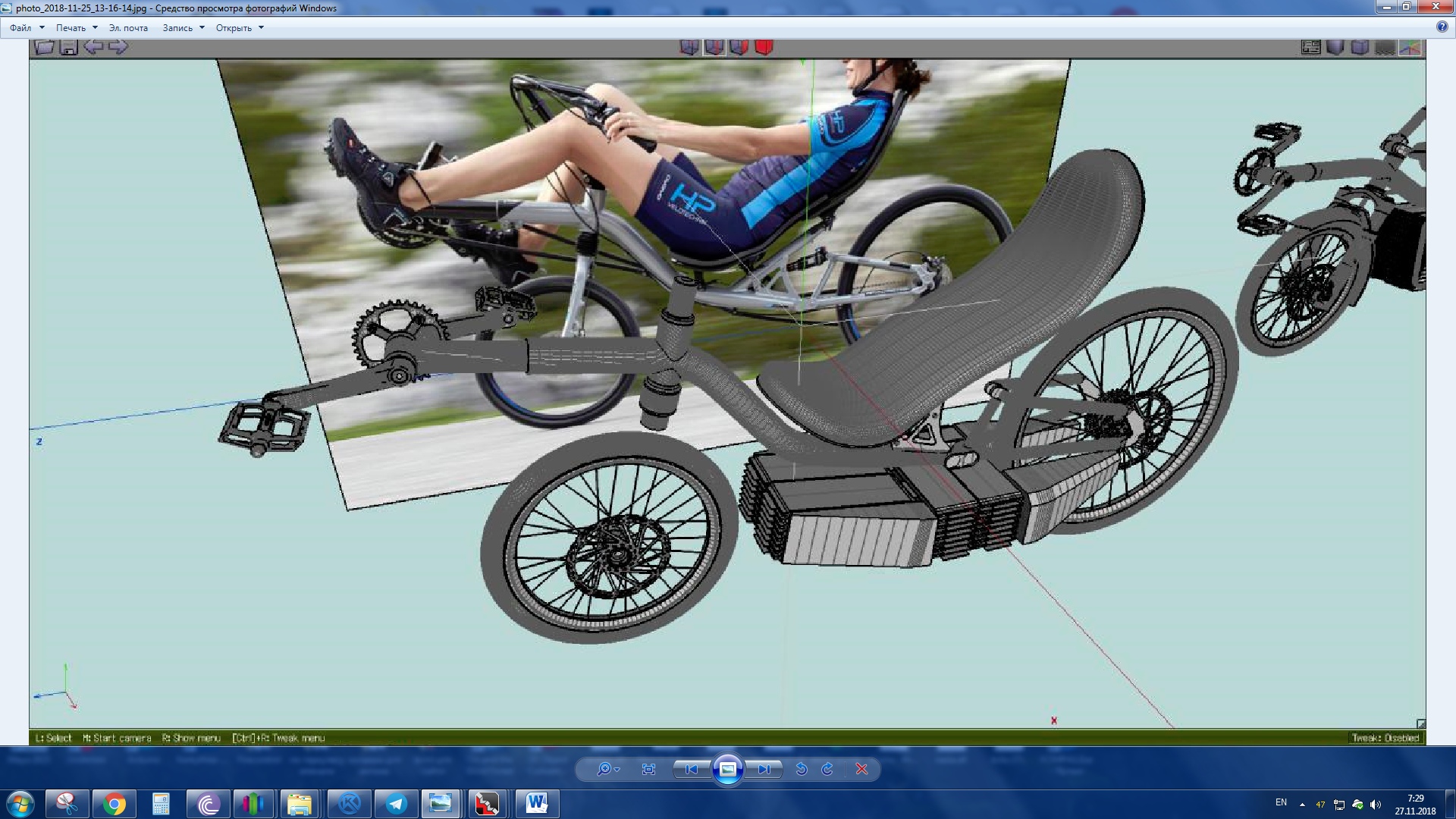Click the zoom magnifier icon
Image resolution: width=1456 pixels, height=819 pixels.
pyautogui.click(x=604, y=769)
